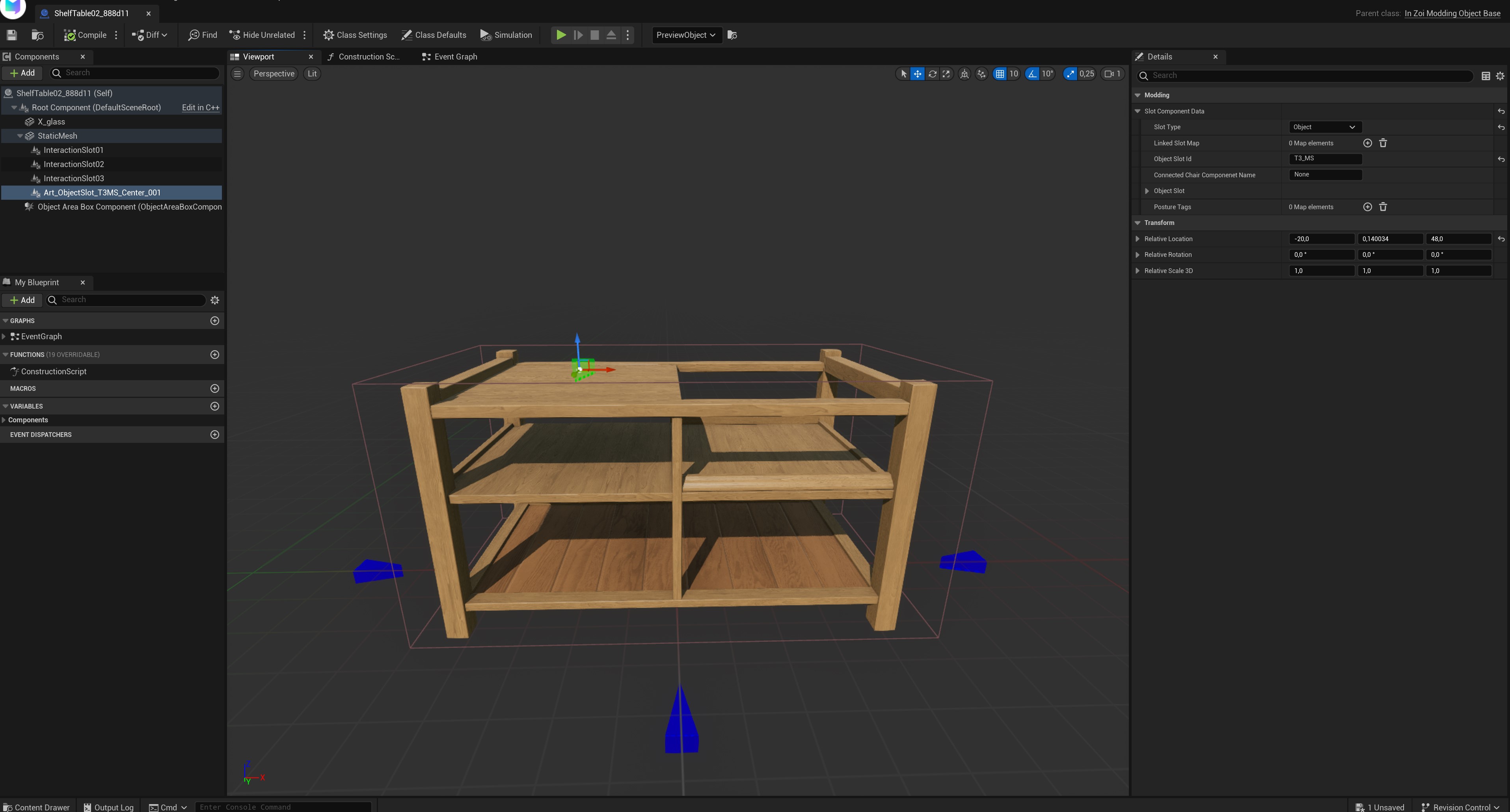Toggle Hide Unrelated nodes

click(x=262, y=35)
